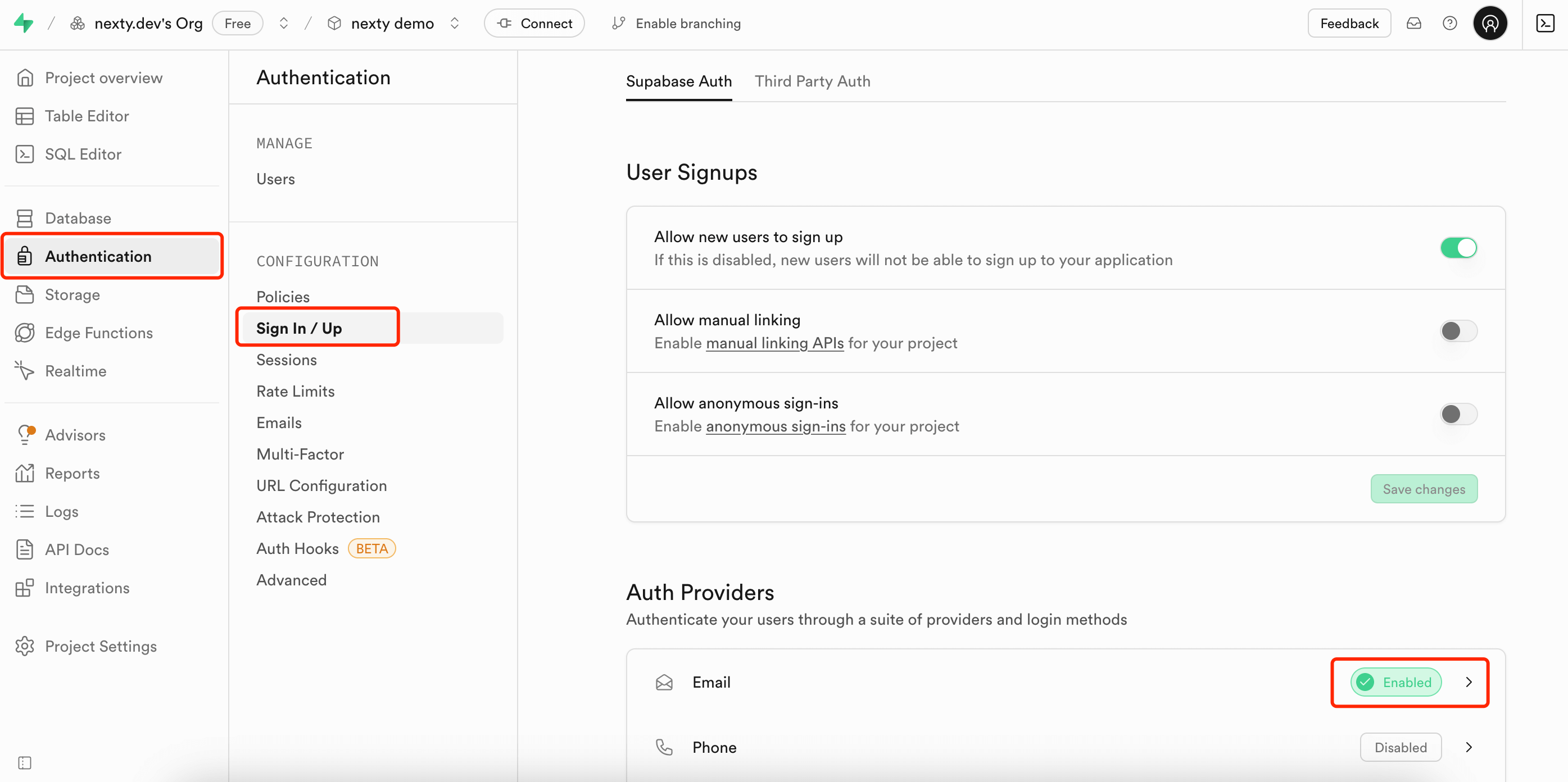This screenshot has width=1568, height=782.
Task: Disable Allow new users to sign up
Action: (1458, 248)
